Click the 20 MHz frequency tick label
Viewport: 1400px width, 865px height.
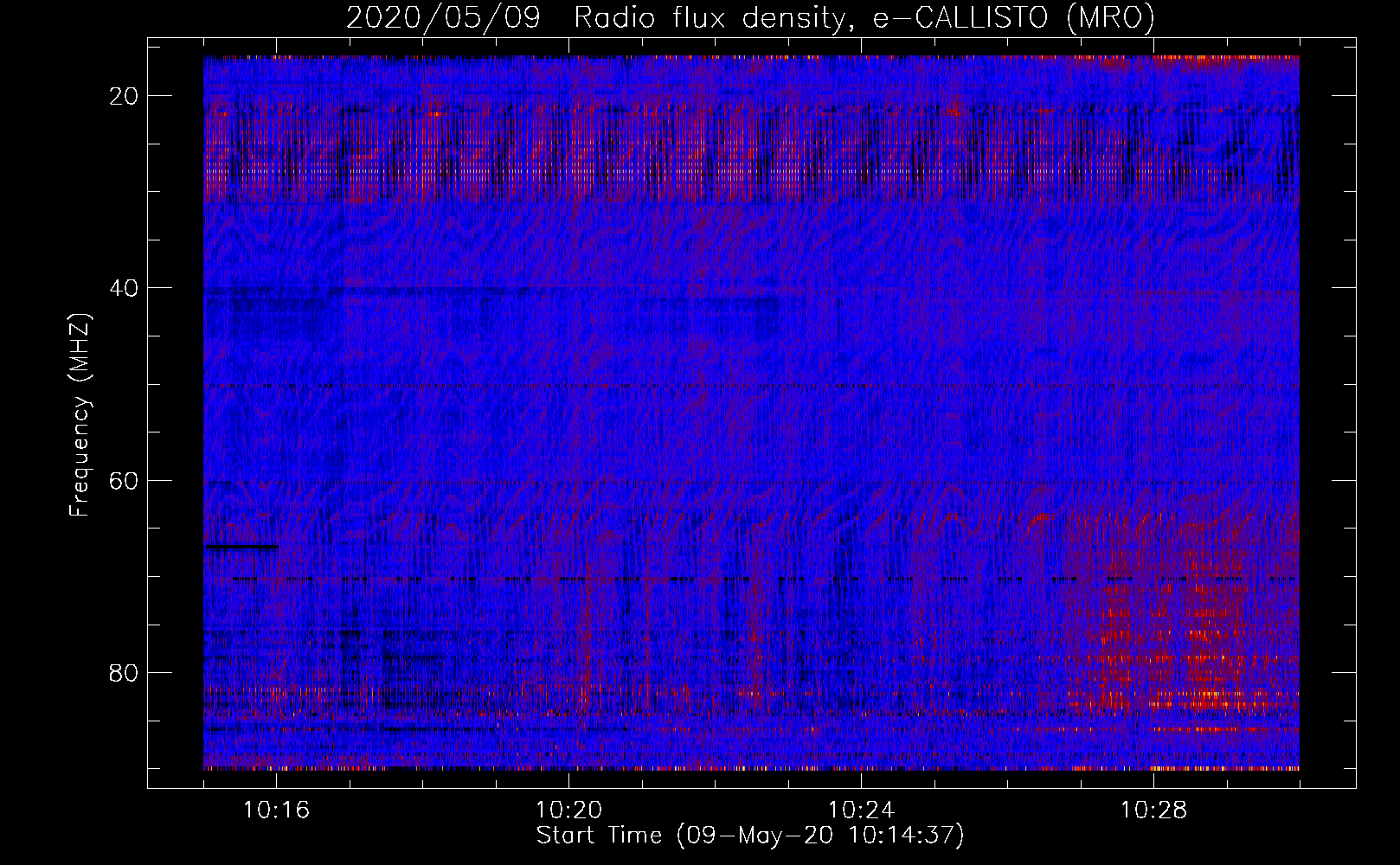(125, 96)
